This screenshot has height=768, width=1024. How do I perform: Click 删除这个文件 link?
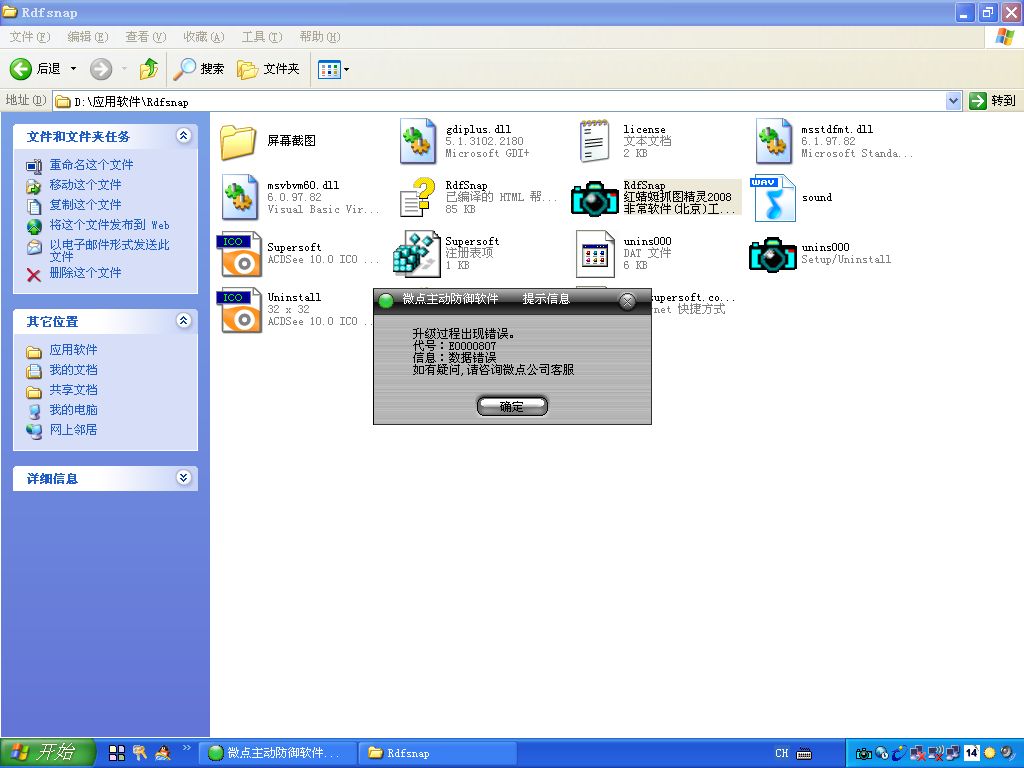coord(86,273)
